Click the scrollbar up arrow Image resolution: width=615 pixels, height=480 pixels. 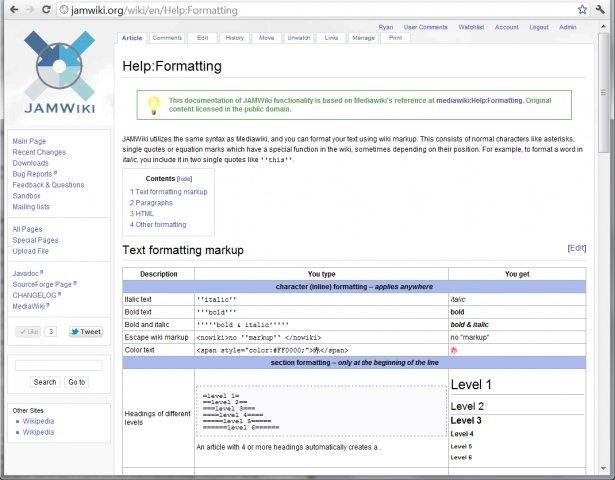pyautogui.click(x=603, y=26)
